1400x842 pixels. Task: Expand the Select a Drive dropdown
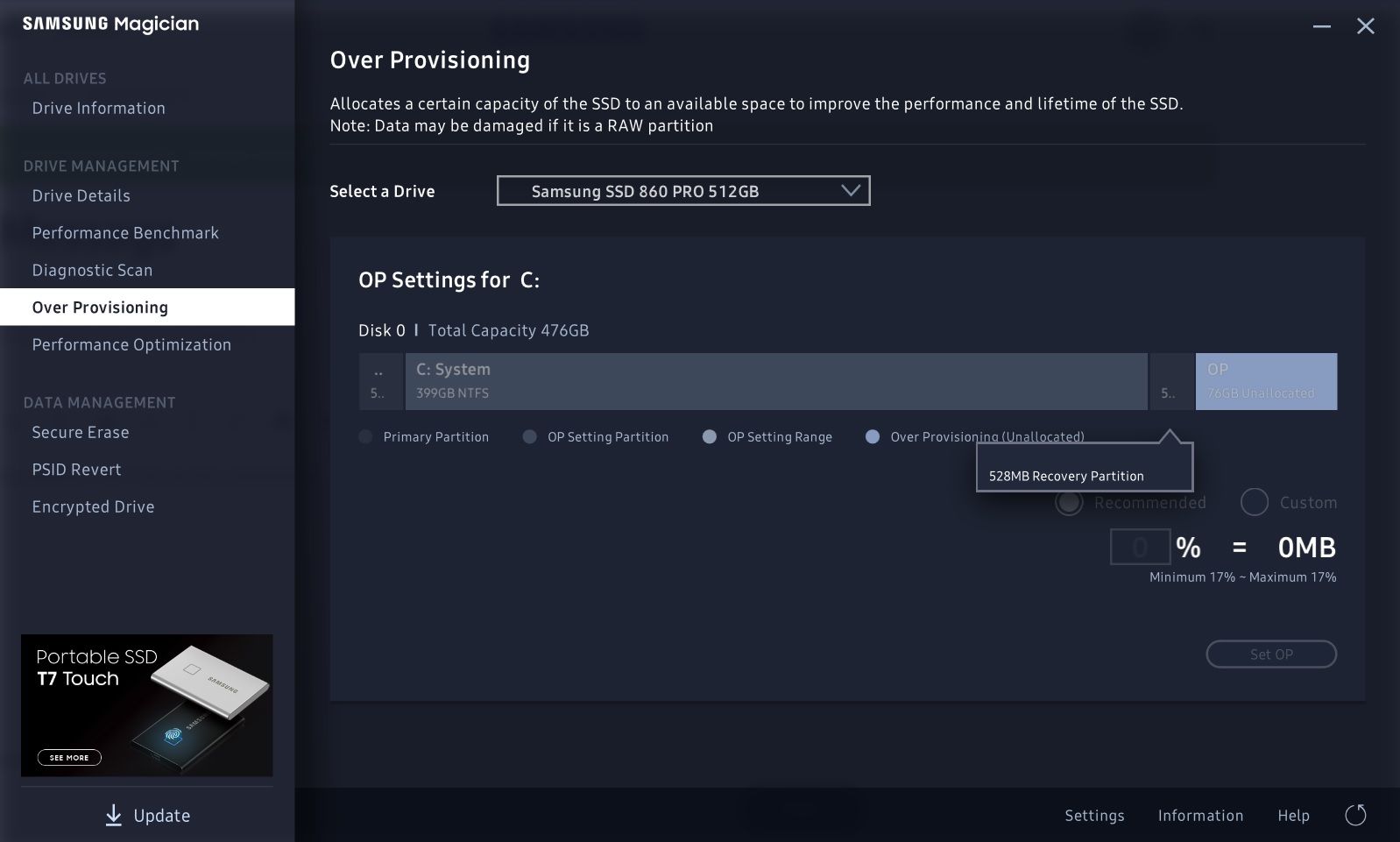click(x=682, y=191)
